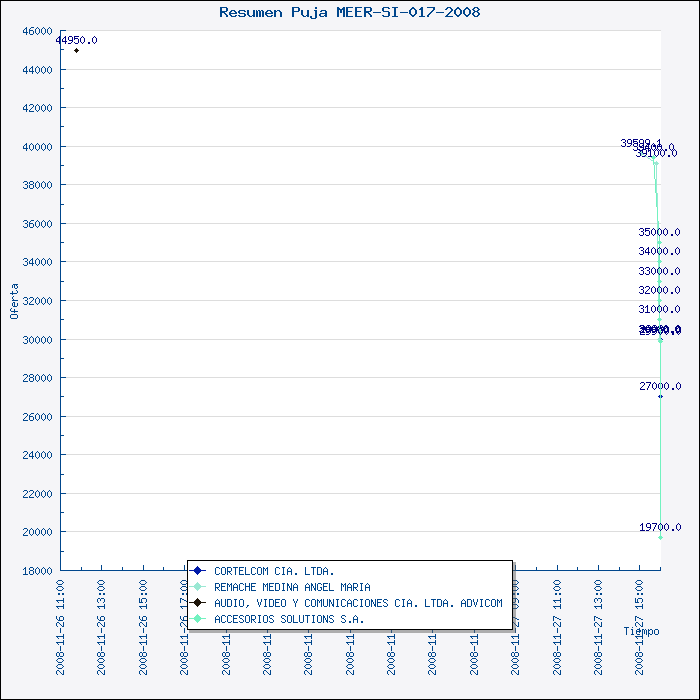The width and height of the screenshot is (700, 700).
Task: Click the Oferta y-axis title
Action: pyautogui.click(x=14, y=300)
